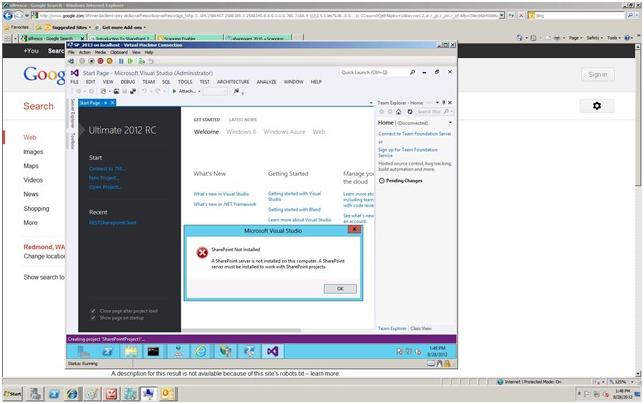This screenshot has width=644, height=404.
Task: Click 'New Project...' link on Start Page
Action: [104, 178]
